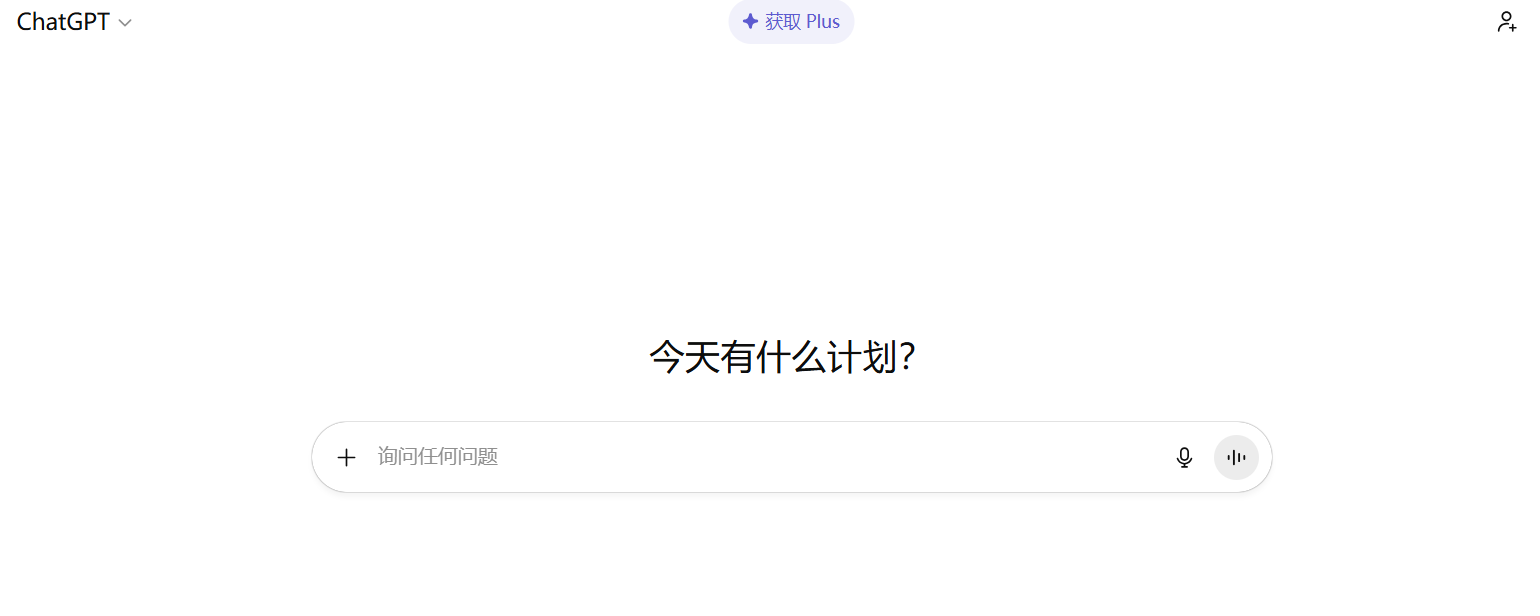
Task: Tap the gray circular voice button
Action: click(1236, 457)
